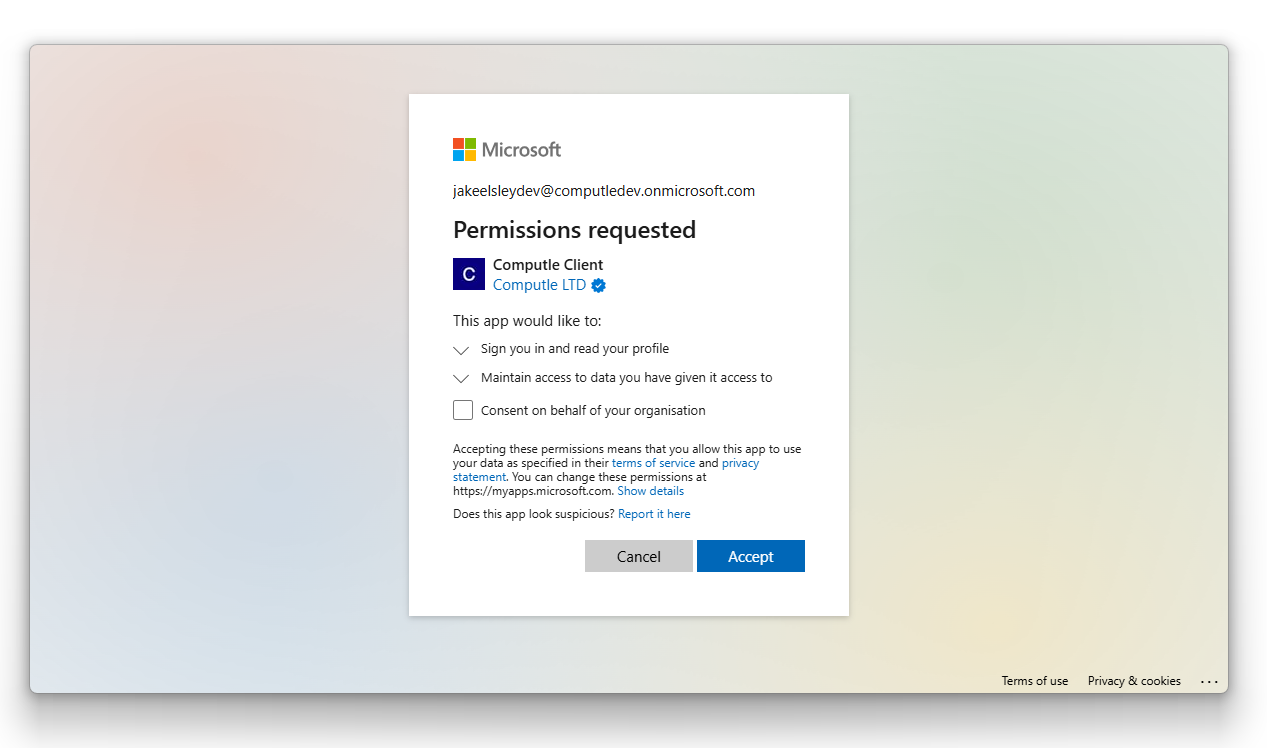The height and width of the screenshot is (748, 1267).
Task: Open the privacy statement link
Action: coord(740,464)
